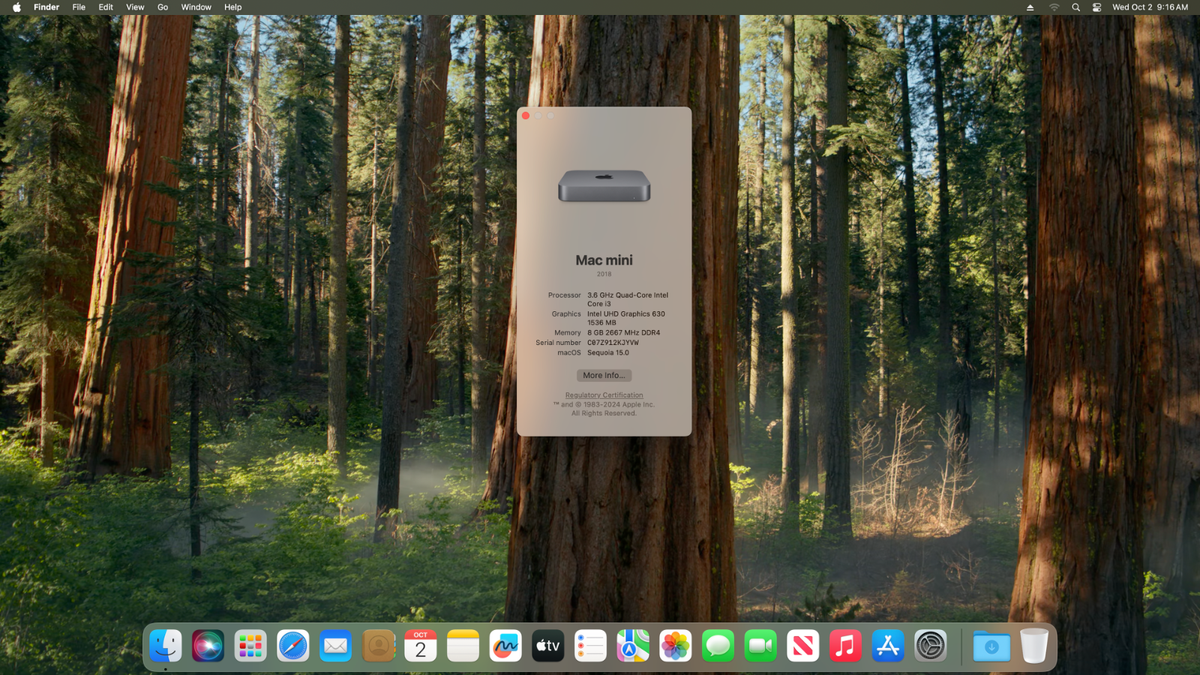Click the Sequoia 15.0 version text
1200x675 pixels.
click(x=609, y=353)
